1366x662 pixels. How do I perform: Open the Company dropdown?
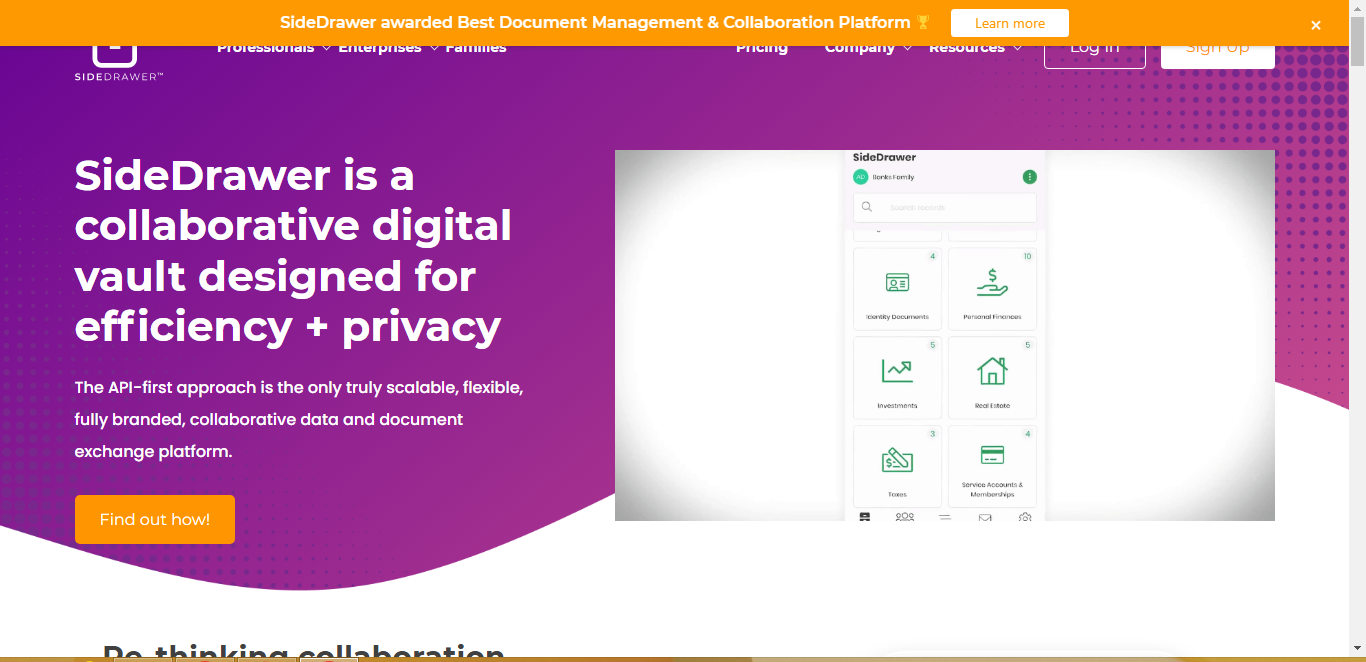point(860,46)
